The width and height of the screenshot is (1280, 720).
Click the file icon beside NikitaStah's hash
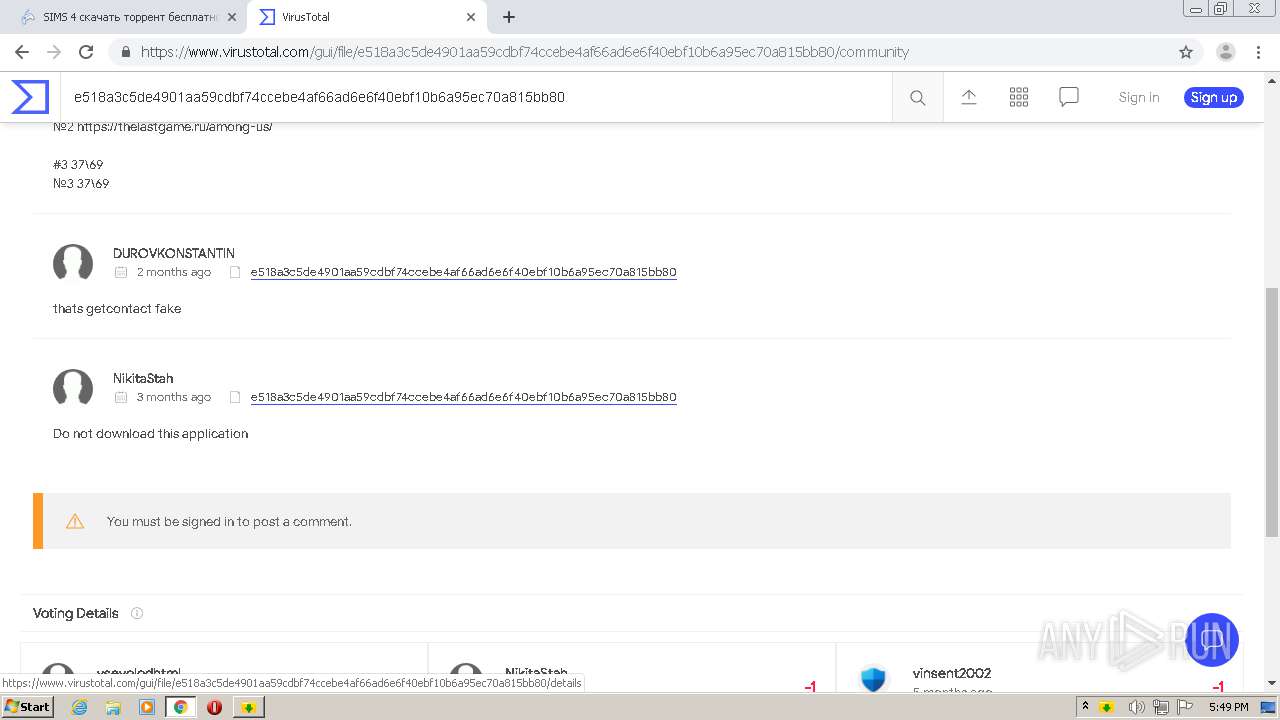click(235, 397)
